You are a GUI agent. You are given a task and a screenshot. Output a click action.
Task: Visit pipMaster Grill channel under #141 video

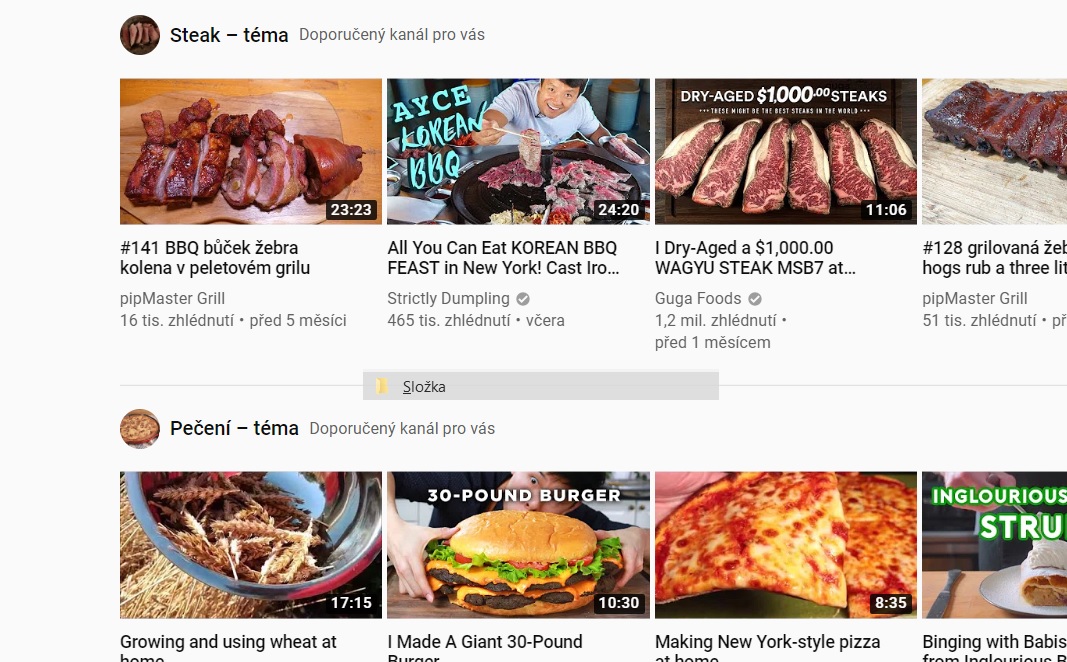(172, 299)
